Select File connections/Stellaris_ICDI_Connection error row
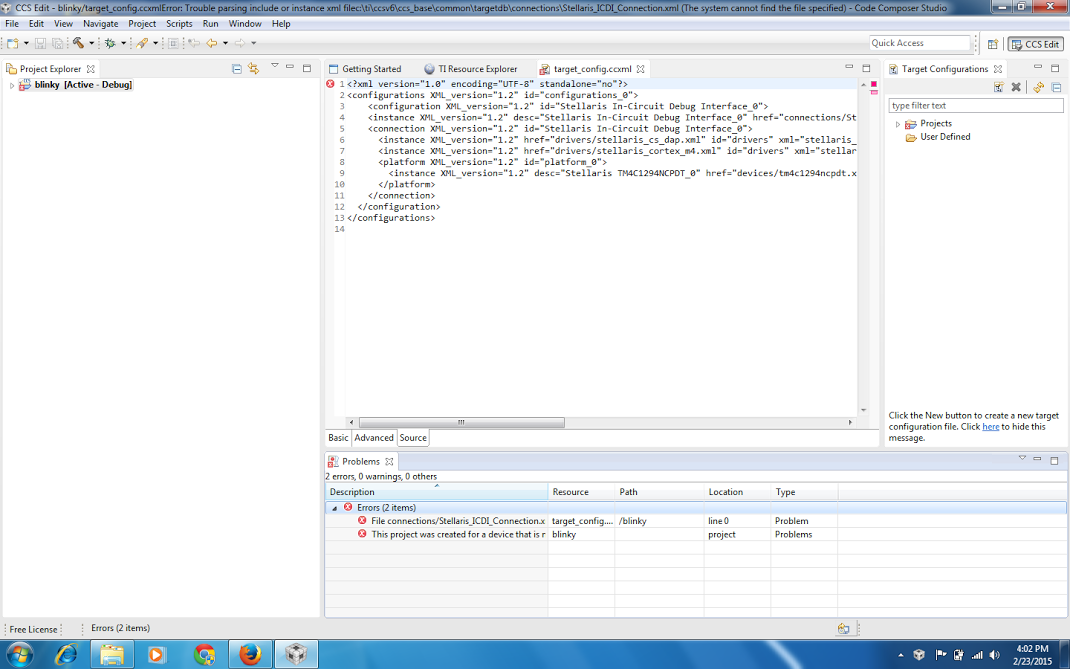Screen dimensions: 1070x669 click(x=696, y=521)
